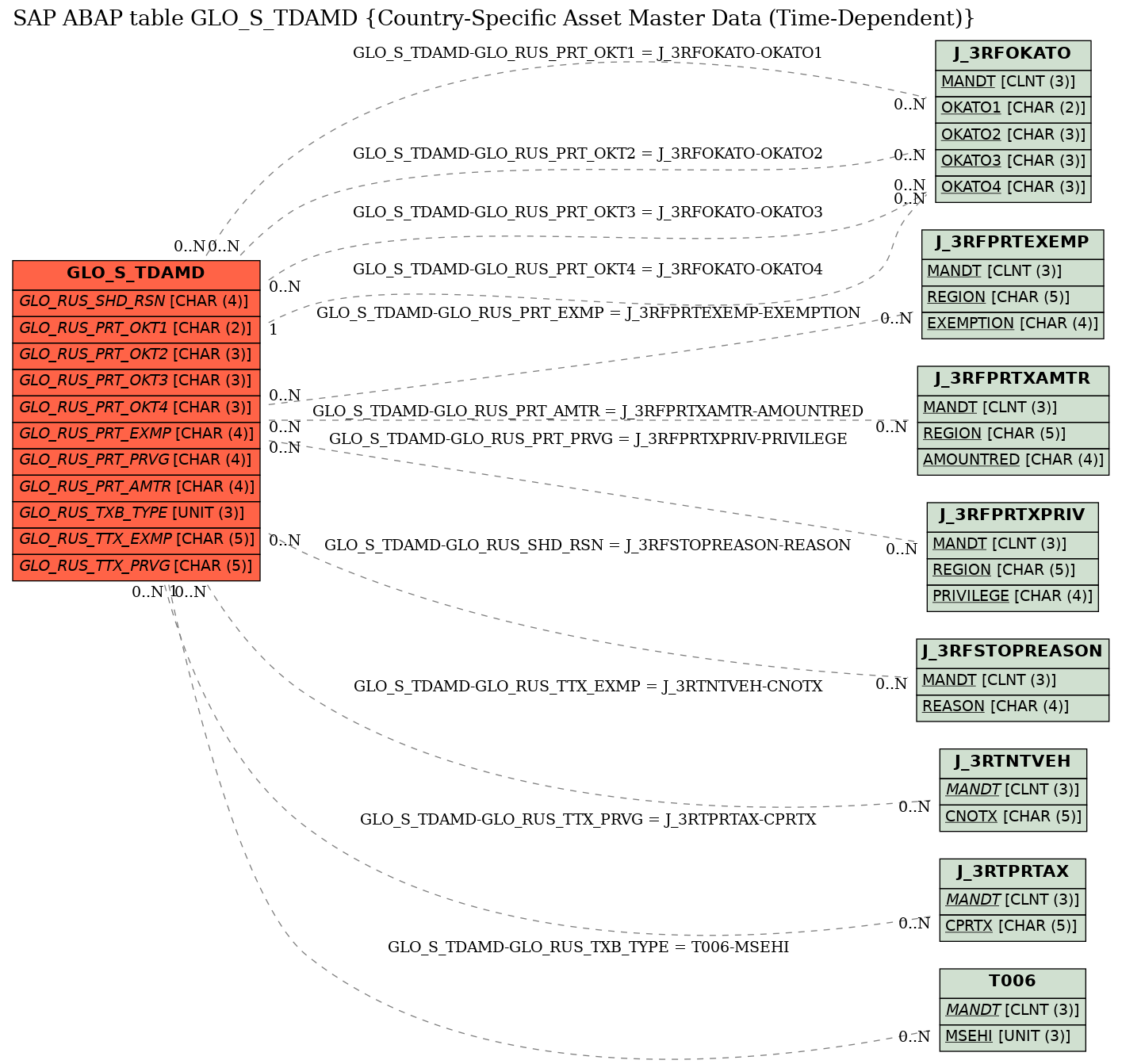Viewport: 1122px width, 1064px height.
Task: Click REGION field in J_3RFPRTXPRIV table
Action: tap(1013, 571)
